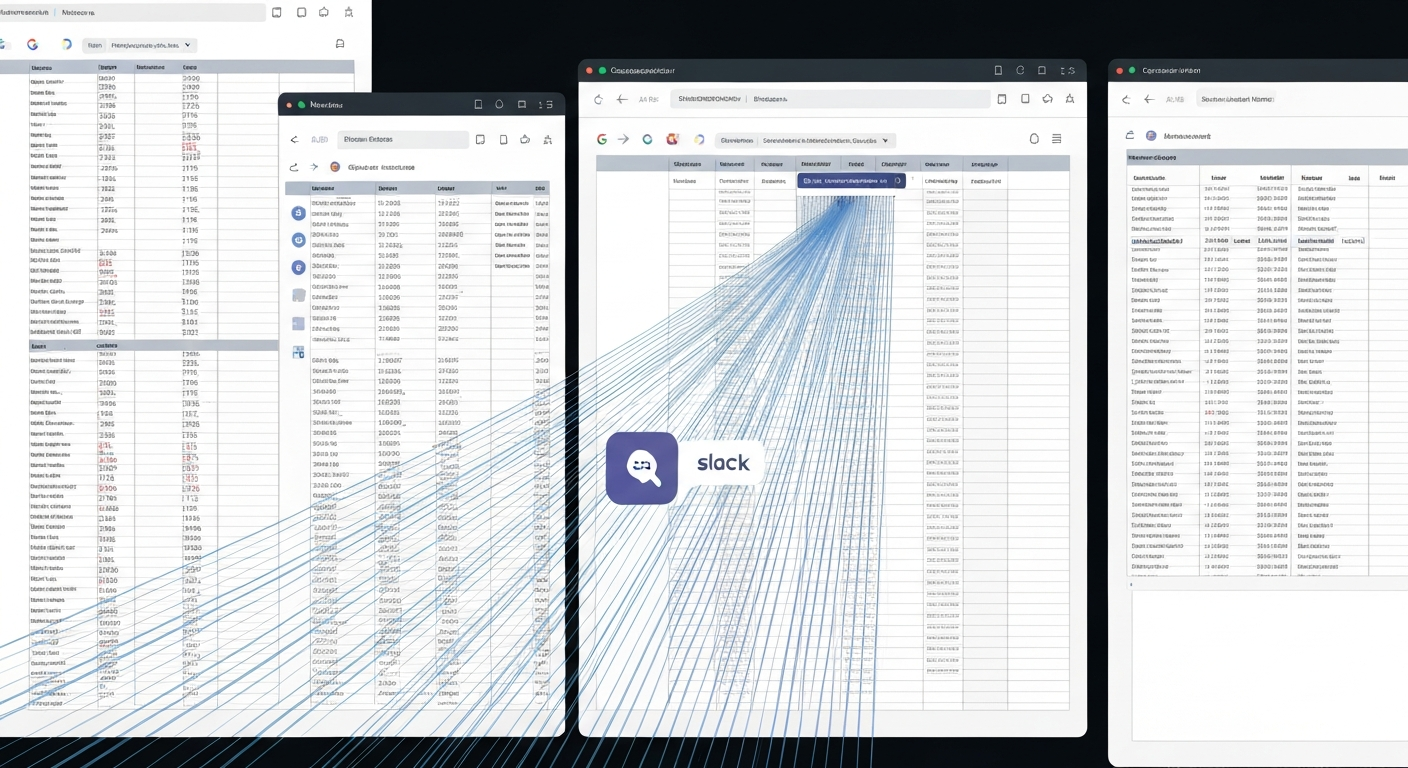Expand dropdown arrow in center window toolbar

coord(885,141)
